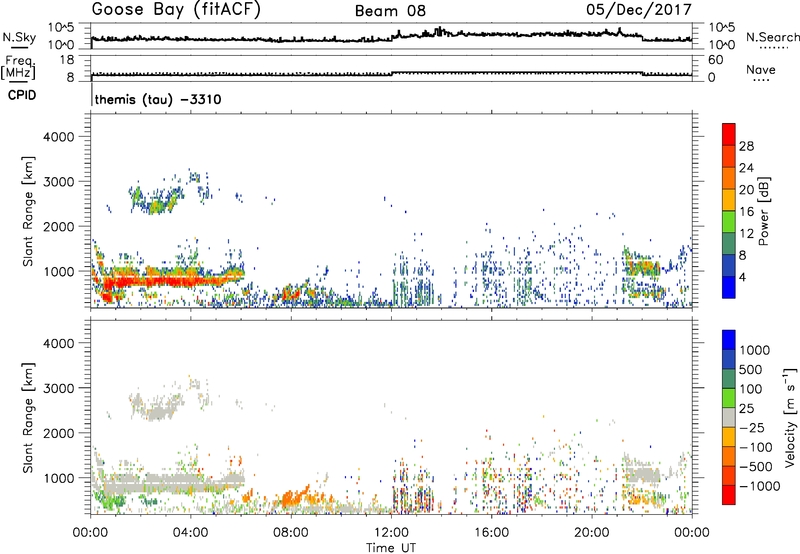Click the "4" label on Power color bar
The image size is (800, 554).
tap(742, 277)
